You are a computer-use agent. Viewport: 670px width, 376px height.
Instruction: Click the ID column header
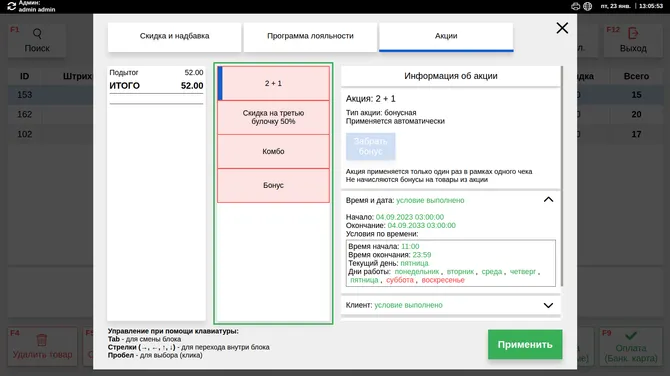pyautogui.click(x=24, y=76)
